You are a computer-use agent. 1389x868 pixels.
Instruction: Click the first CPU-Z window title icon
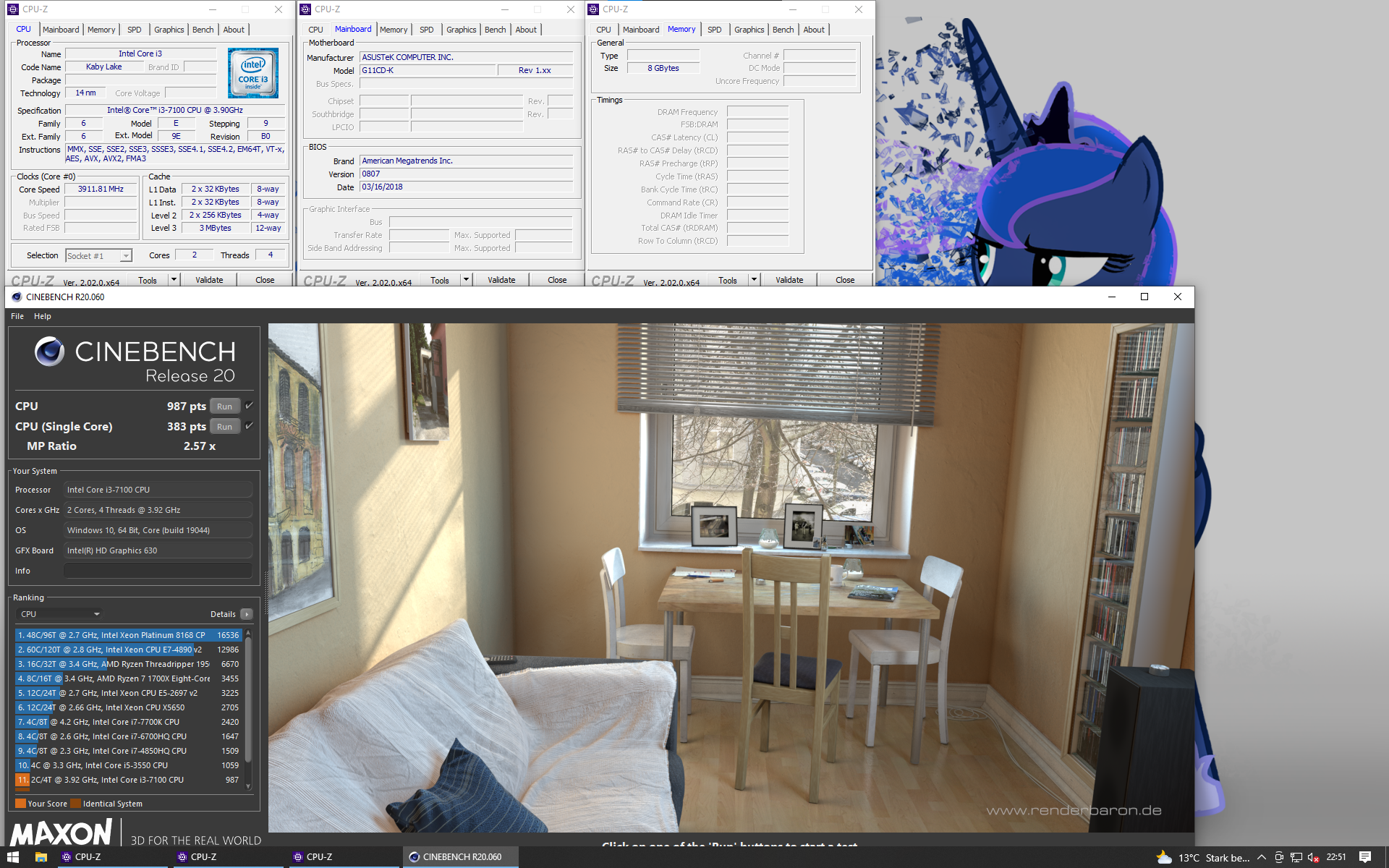click(13, 9)
